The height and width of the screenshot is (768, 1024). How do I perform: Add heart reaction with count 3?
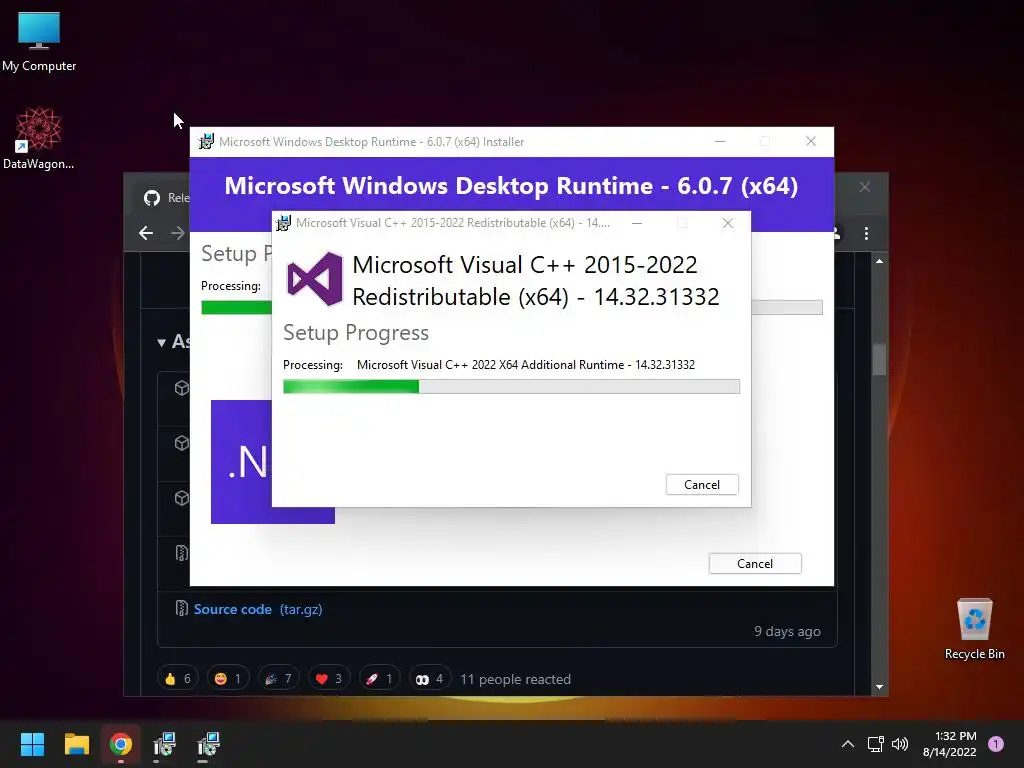(x=329, y=679)
